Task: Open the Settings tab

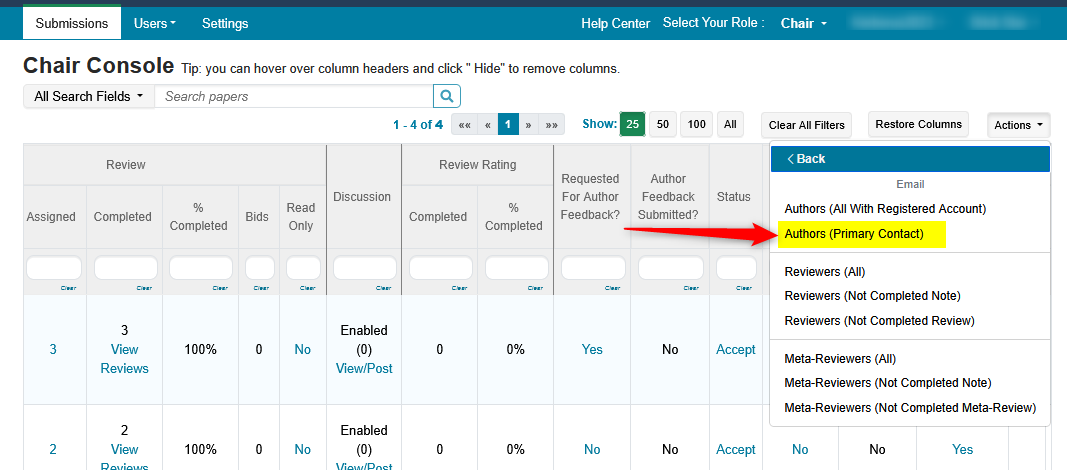Action: (x=225, y=23)
